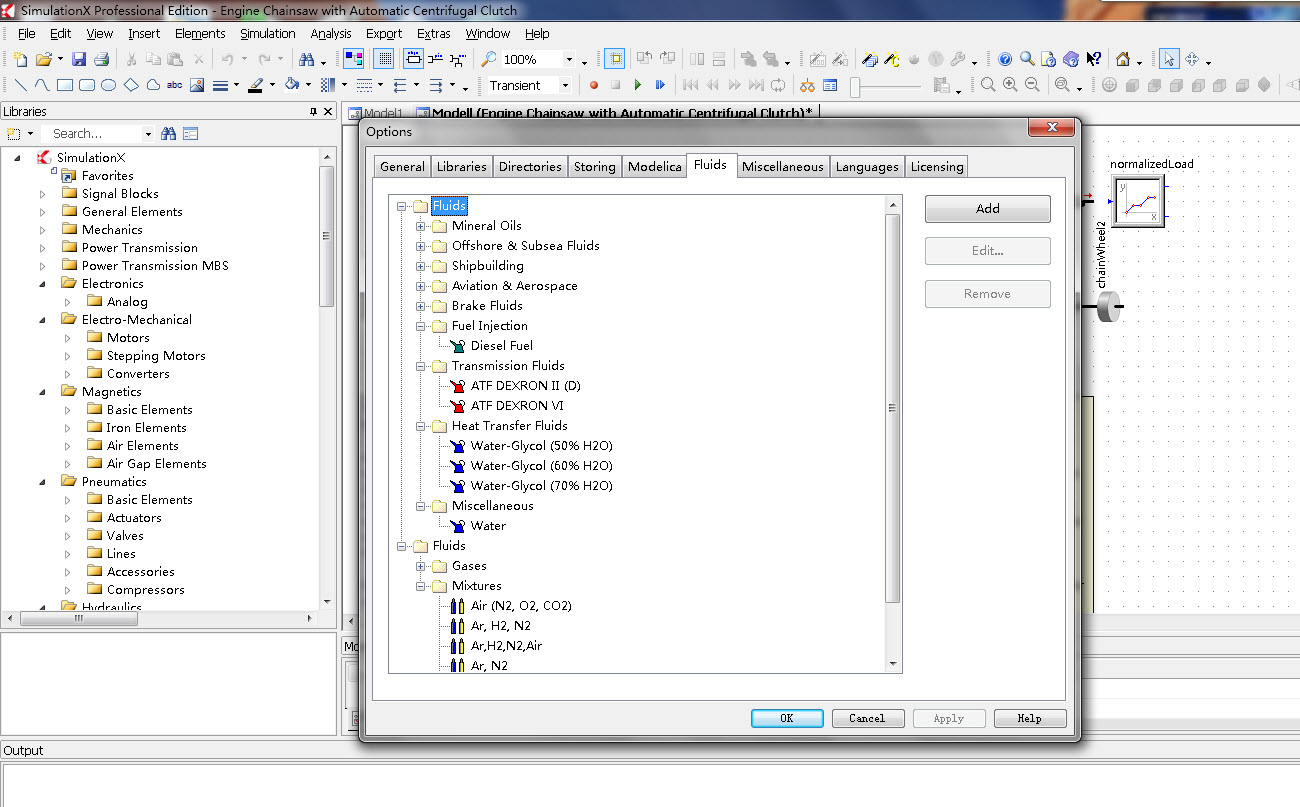
Task: Click the simulation time slider handle
Action: point(856,87)
